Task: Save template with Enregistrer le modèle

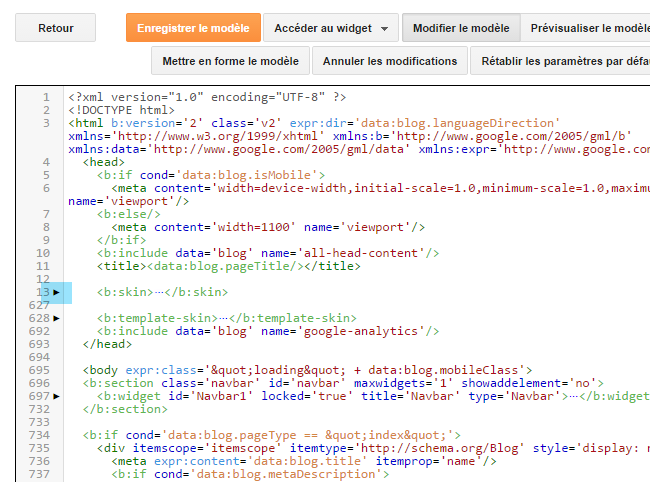Action: pyautogui.click(x=193, y=28)
